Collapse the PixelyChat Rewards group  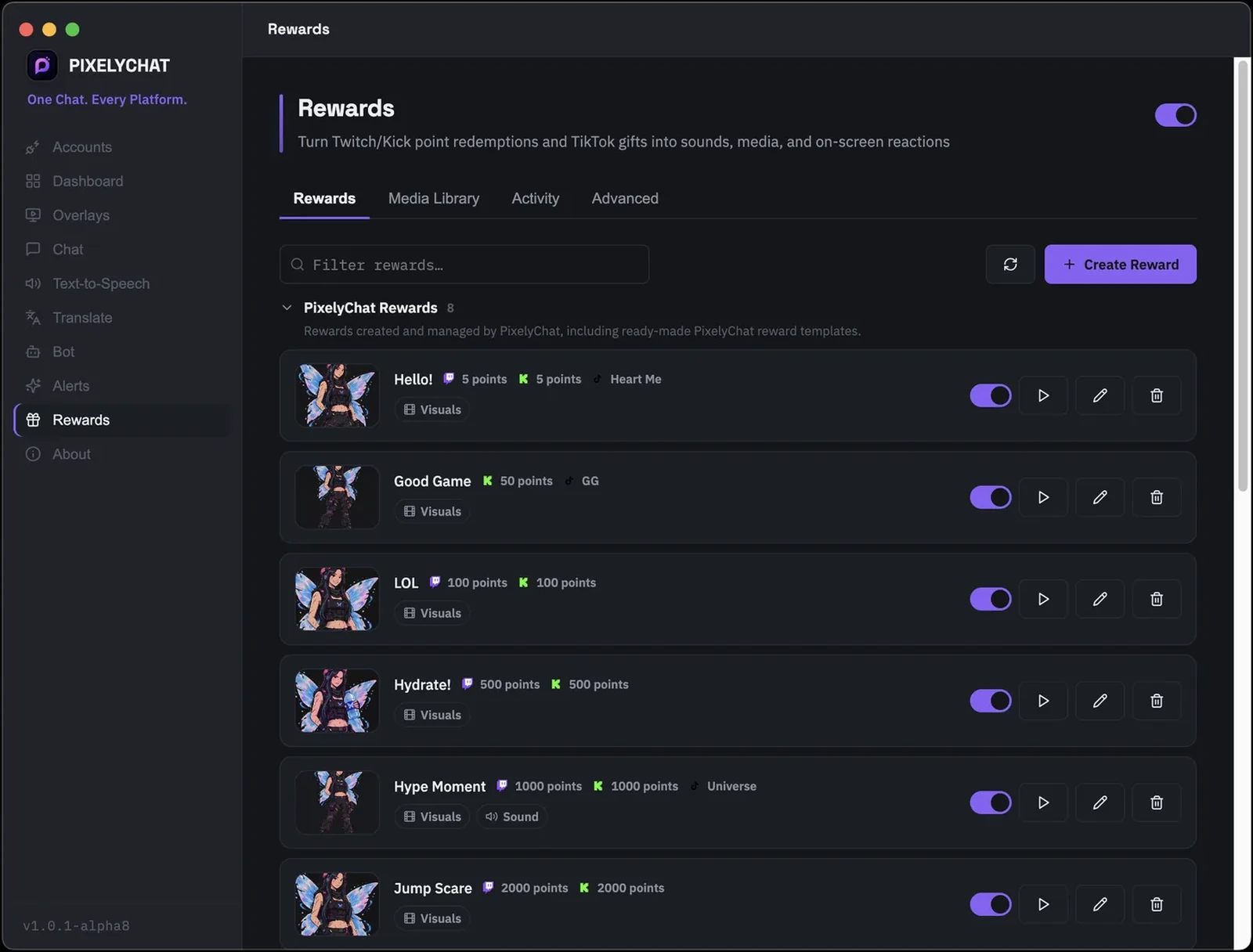point(287,308)
